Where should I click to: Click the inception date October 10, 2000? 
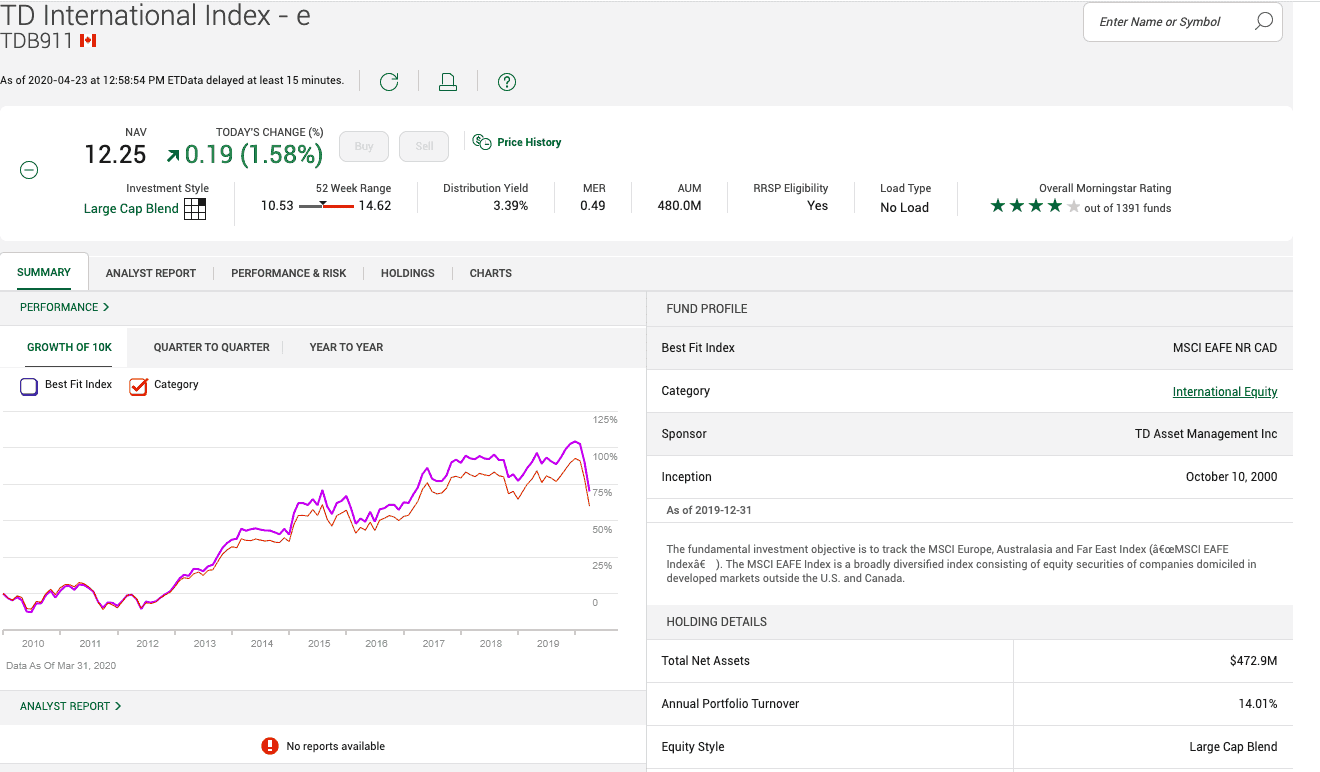tap(1231, 477)
